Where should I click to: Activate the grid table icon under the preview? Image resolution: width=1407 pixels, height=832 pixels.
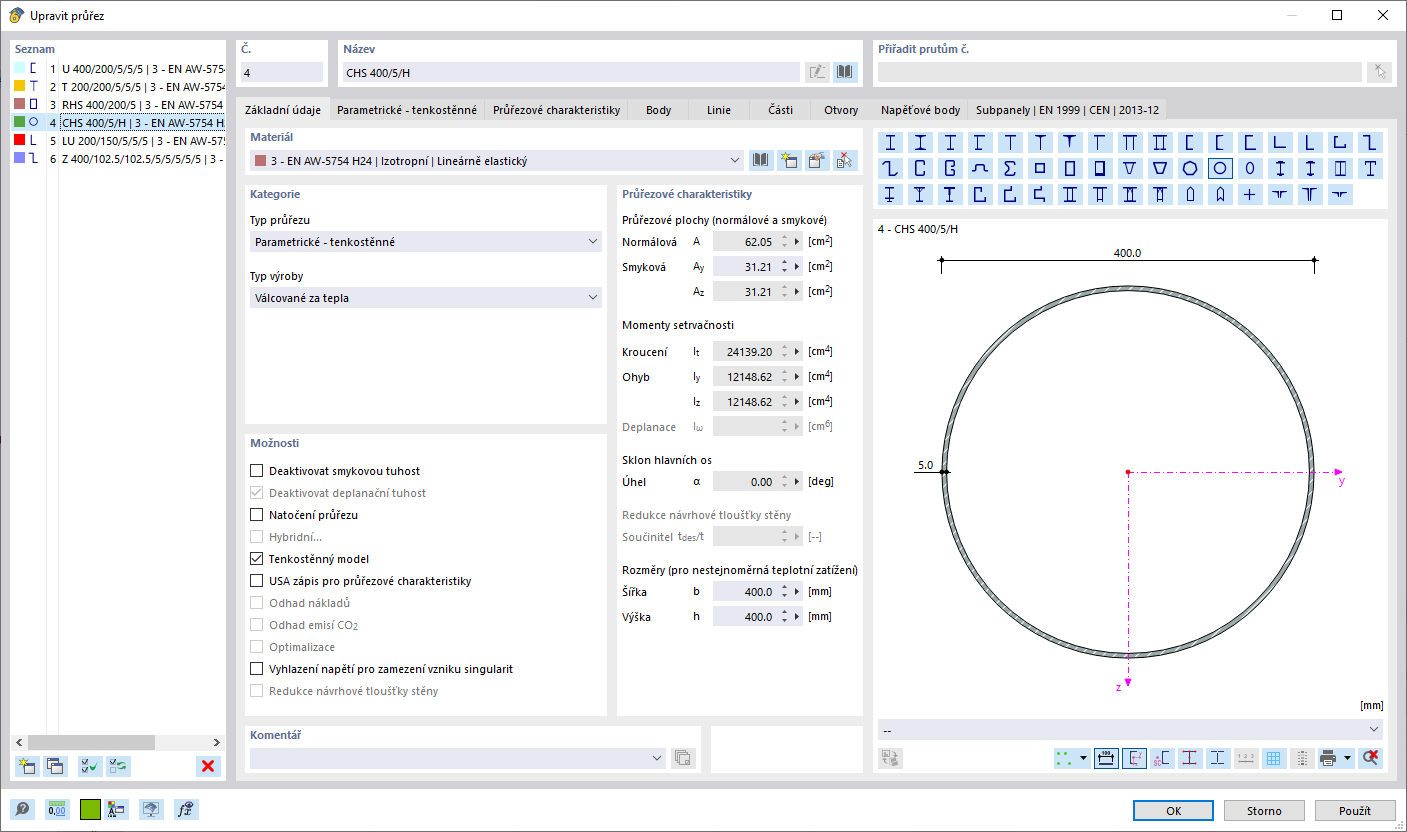pyautogui.click(x=1274, y=758)
